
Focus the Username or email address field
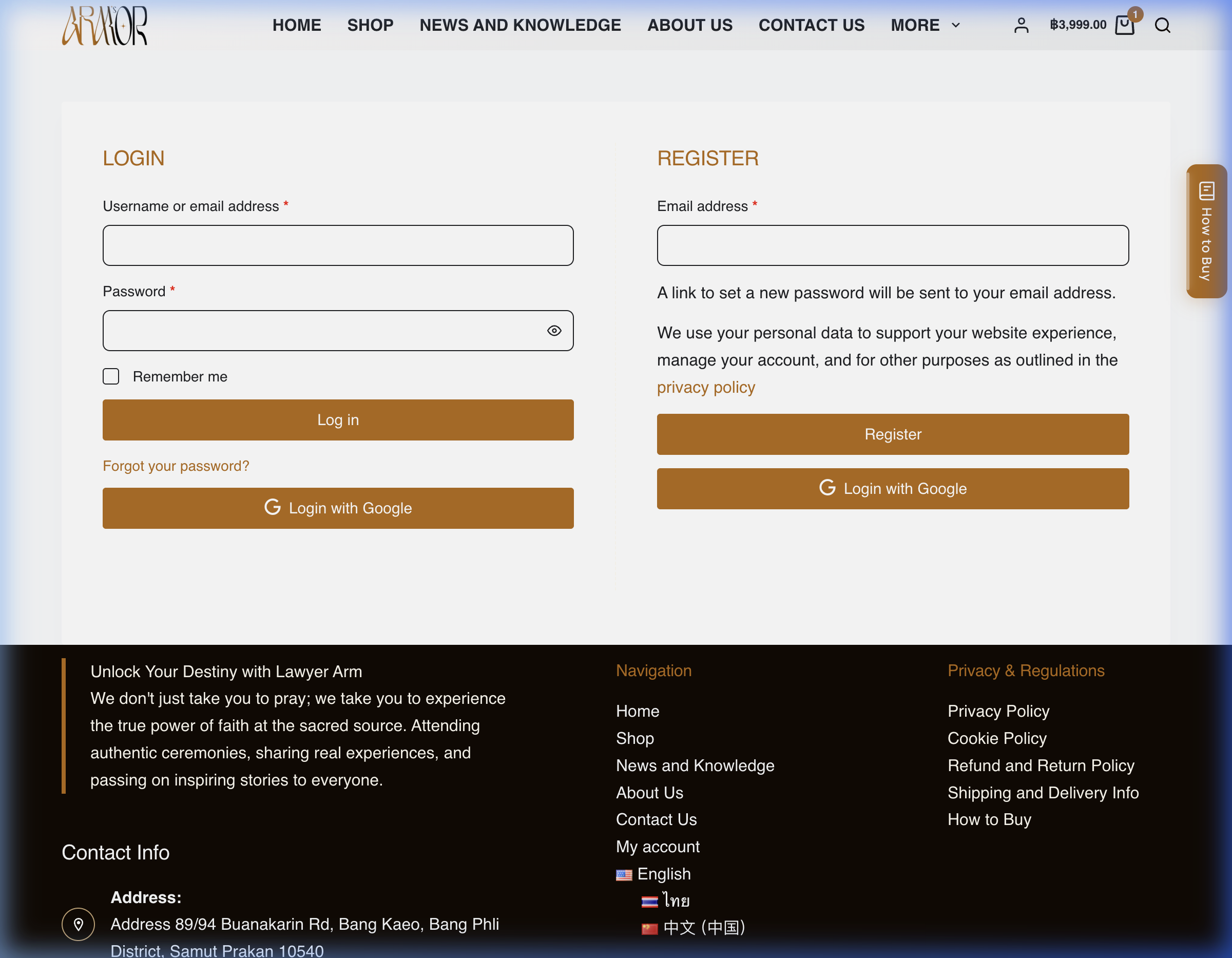point(338,245)
